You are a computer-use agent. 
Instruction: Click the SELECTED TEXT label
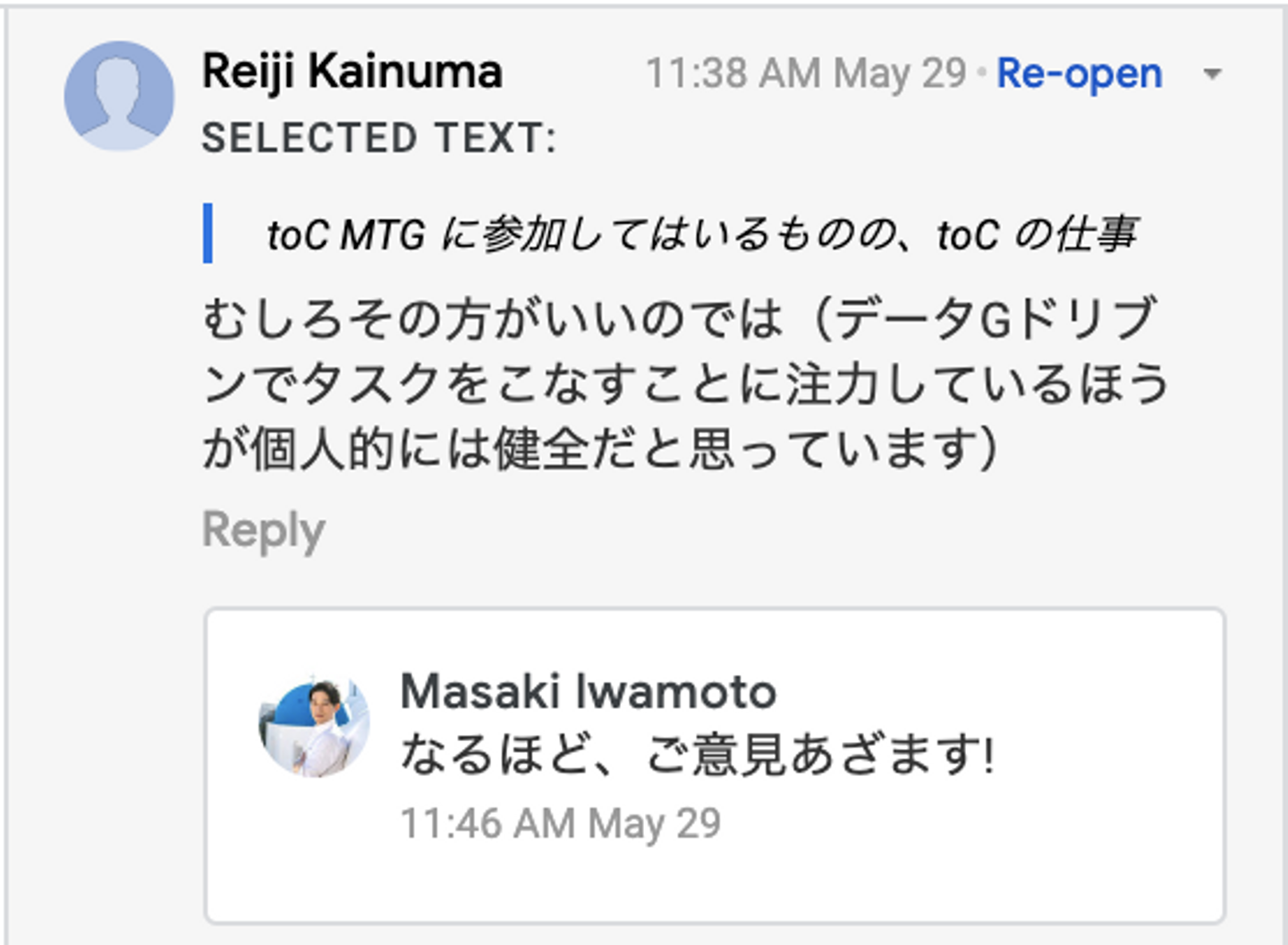[378, 139]
